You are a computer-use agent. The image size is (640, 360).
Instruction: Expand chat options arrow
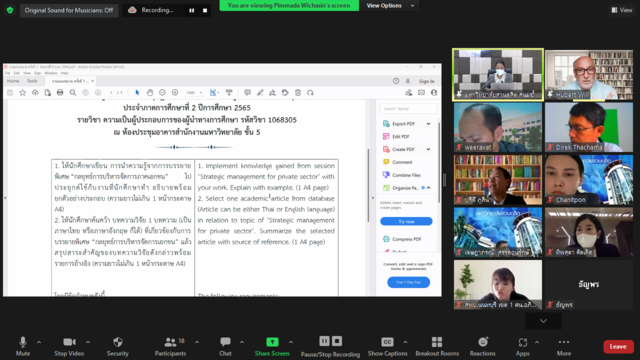pos(242,342)
